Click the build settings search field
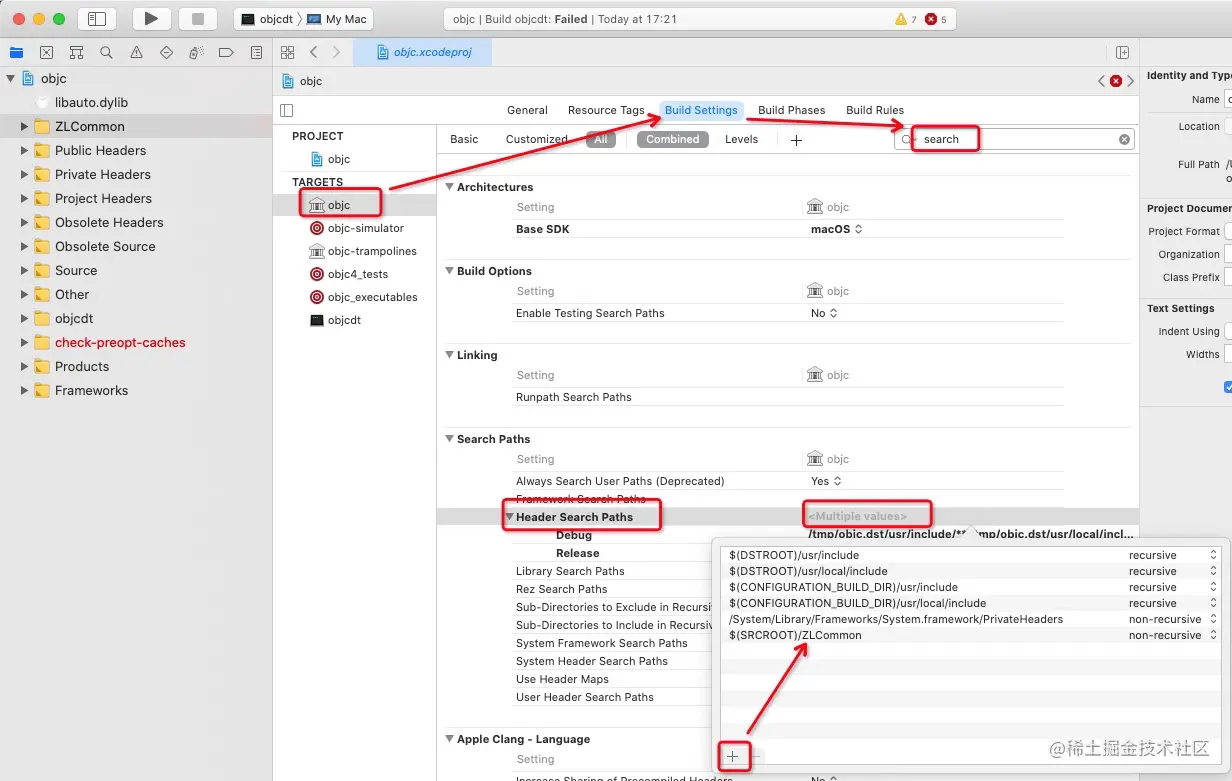Image resolution: width=1232 pixels, height=781 pixels. click(x=1014, y=140)
